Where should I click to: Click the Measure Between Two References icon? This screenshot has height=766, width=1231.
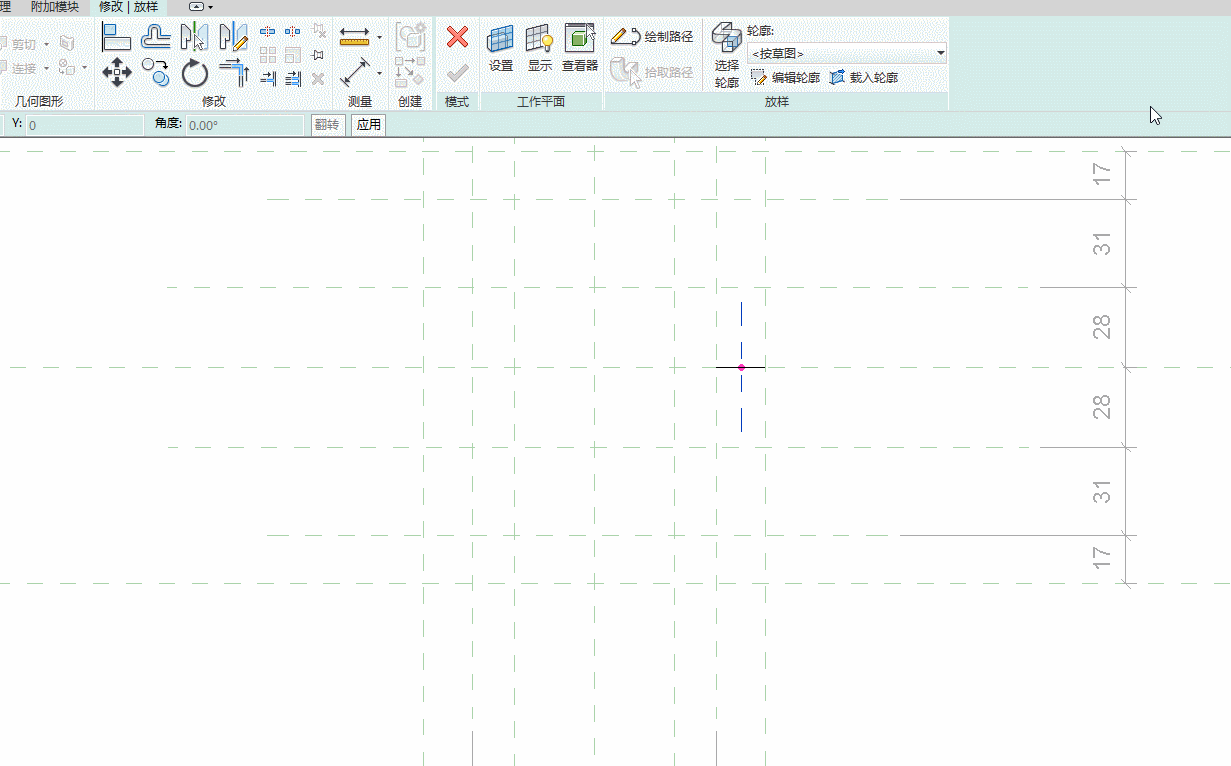point(354,38)
